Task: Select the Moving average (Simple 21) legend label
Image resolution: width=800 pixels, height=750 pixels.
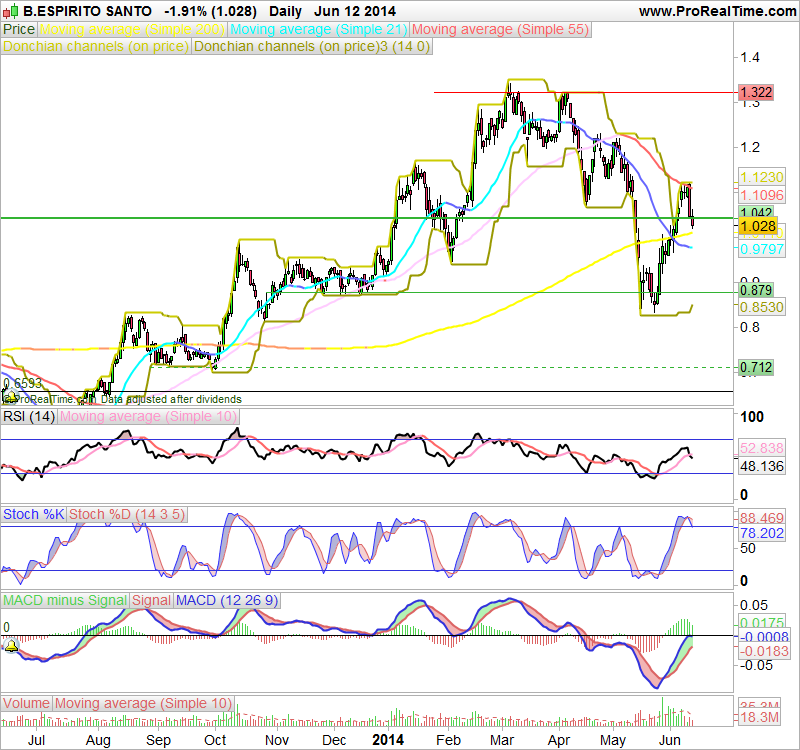Action: (319, 30)
